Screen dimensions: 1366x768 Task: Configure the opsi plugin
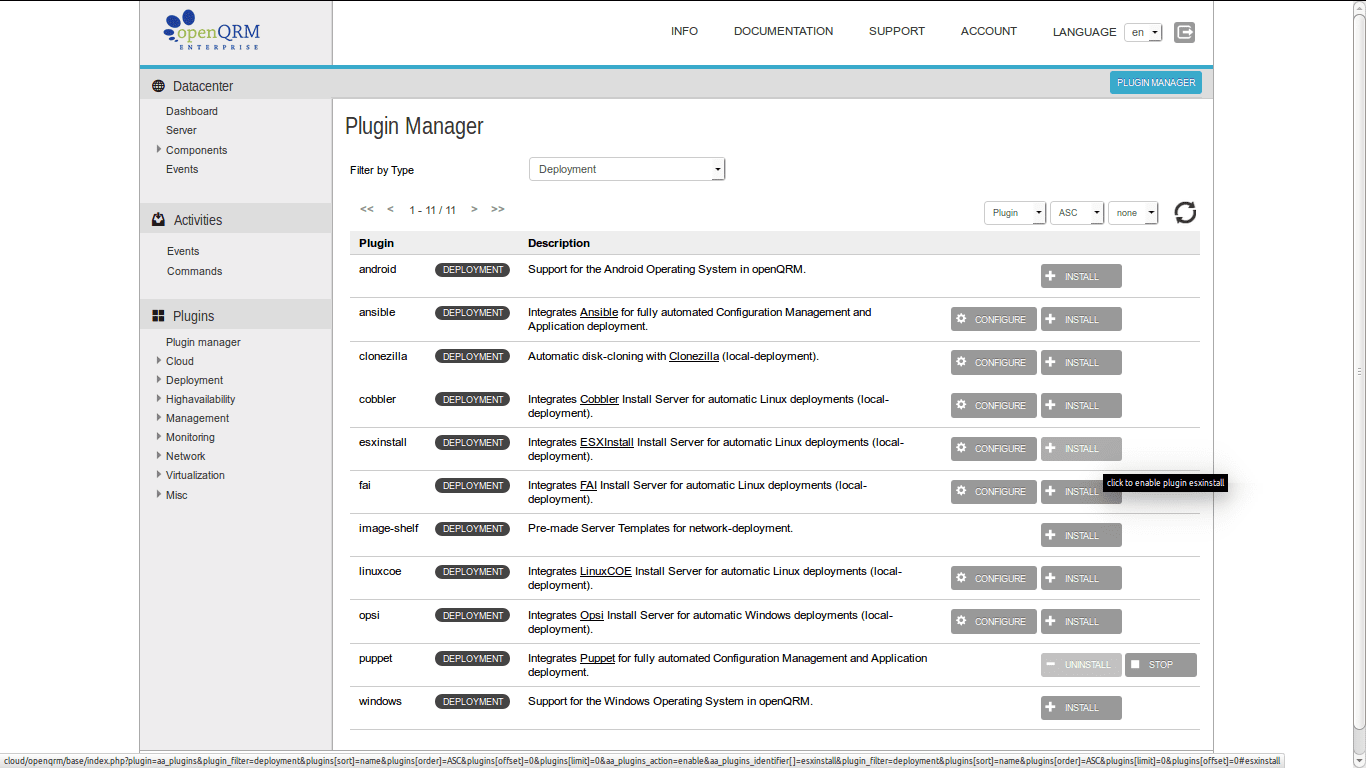click(x=993, y=621)
